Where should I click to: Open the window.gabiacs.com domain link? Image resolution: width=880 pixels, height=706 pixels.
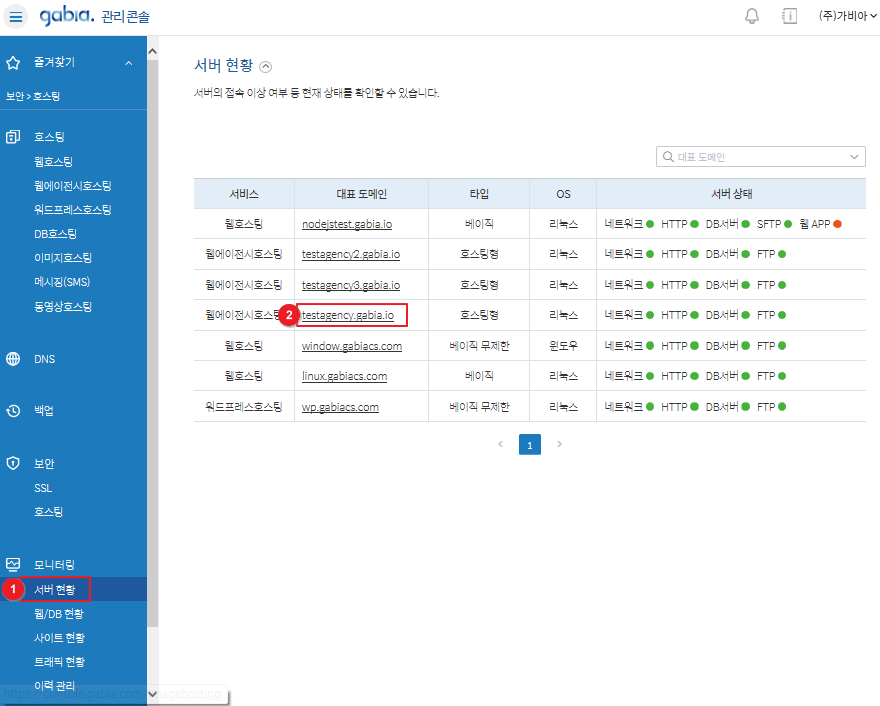click(352, 346)
